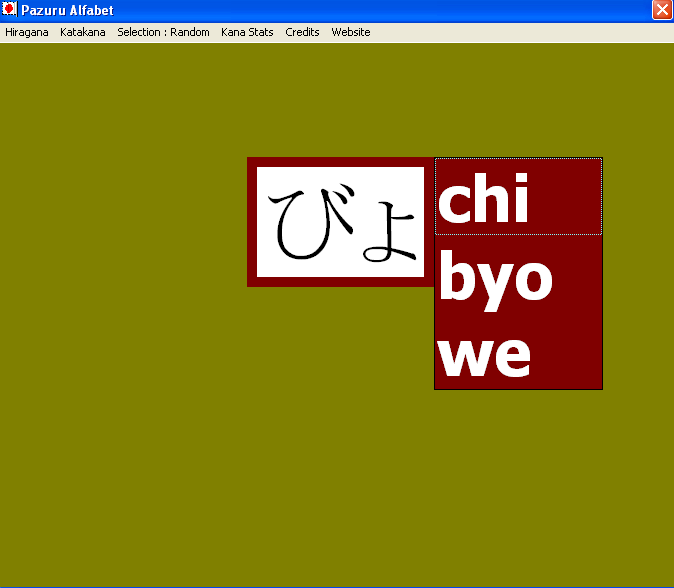
Task: Choose the "chi" answer
Action: tap(518, 196)
